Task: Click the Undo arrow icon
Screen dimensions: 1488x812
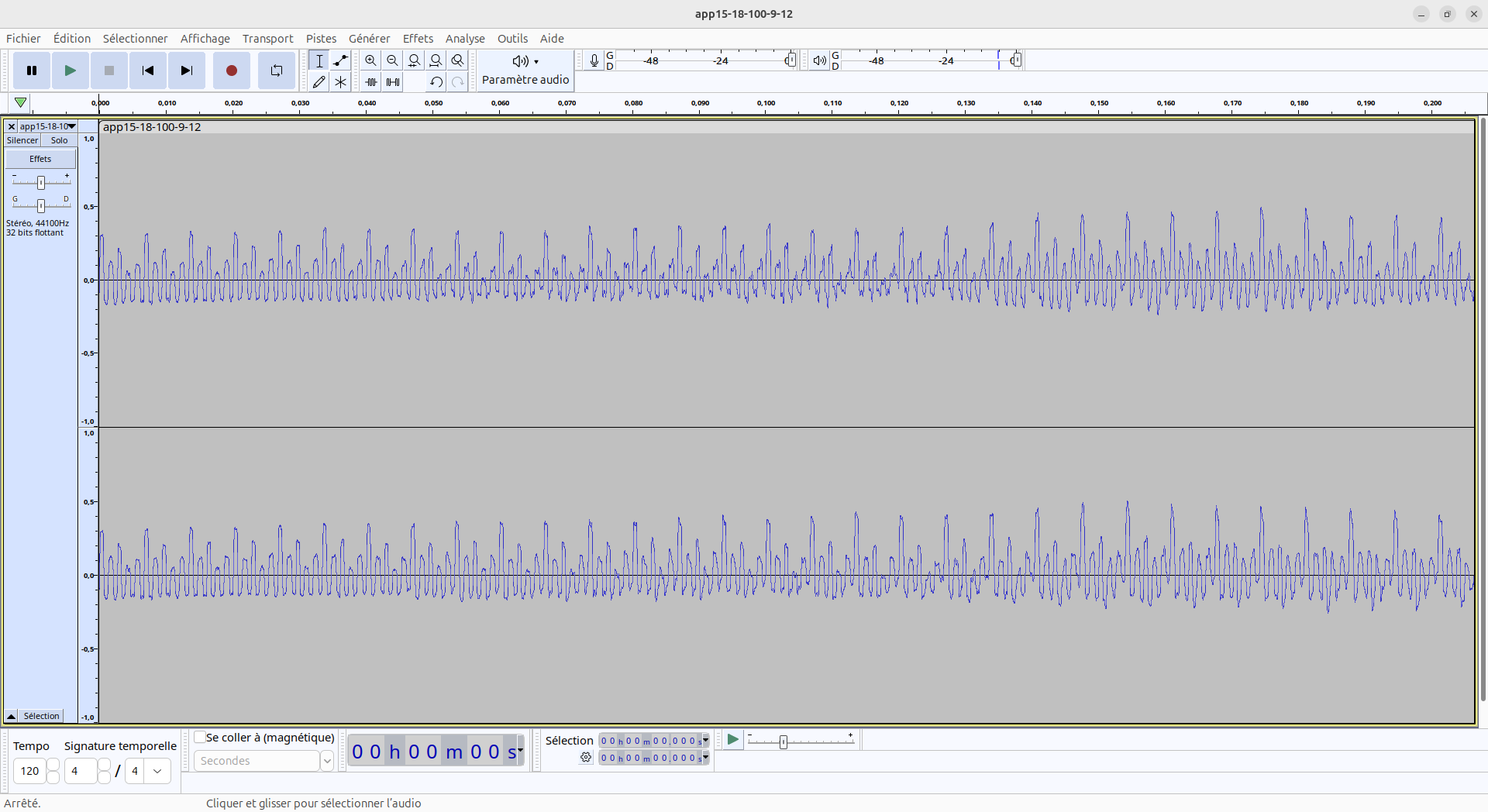Action: tap(436, 82)
